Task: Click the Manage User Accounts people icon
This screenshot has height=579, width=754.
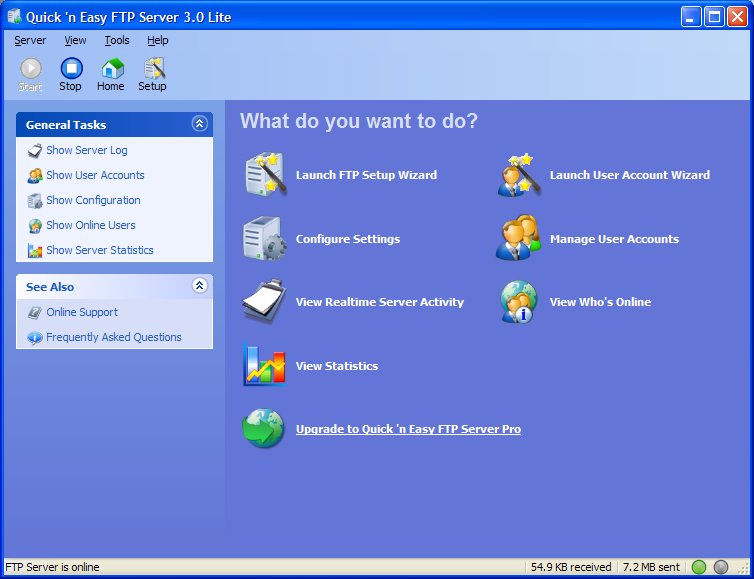Action: click(x=518, y=238)
